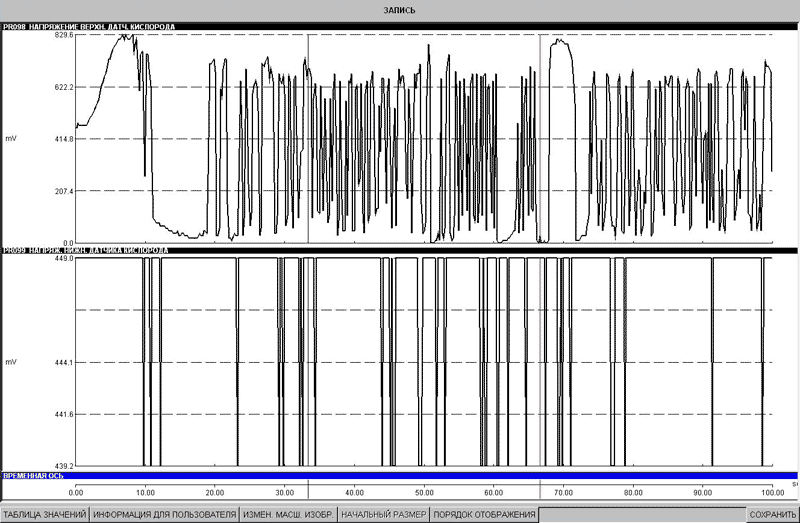Click the 207.4 scale value
Viewport: 800px width, 523px height.
pyautogui.click(x=64, y=191)
